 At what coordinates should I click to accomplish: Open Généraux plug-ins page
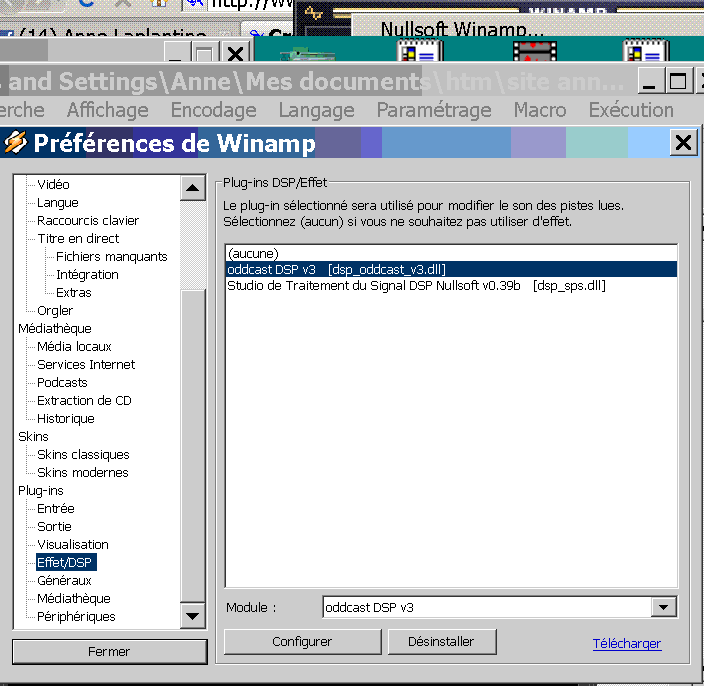tap(64, 580)
